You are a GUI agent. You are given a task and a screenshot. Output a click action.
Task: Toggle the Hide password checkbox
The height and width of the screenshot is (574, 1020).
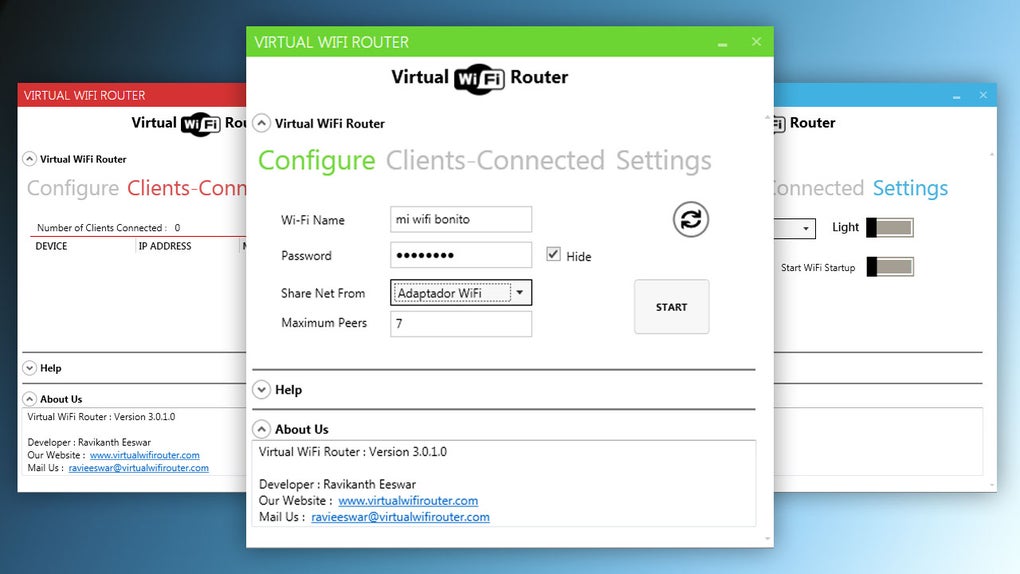click(x=553, y=254)
